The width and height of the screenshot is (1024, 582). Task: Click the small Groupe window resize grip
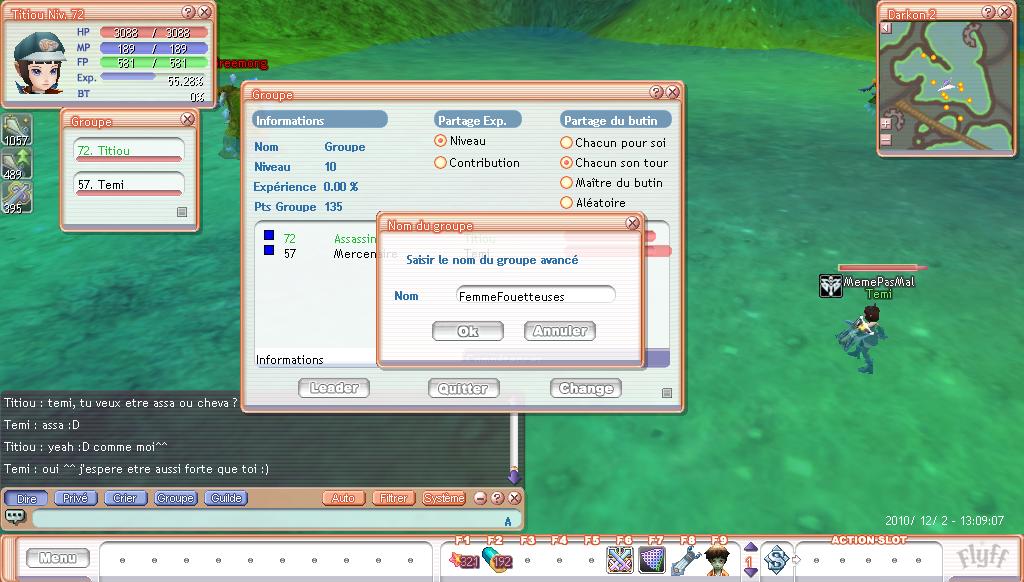pos(182,212)
